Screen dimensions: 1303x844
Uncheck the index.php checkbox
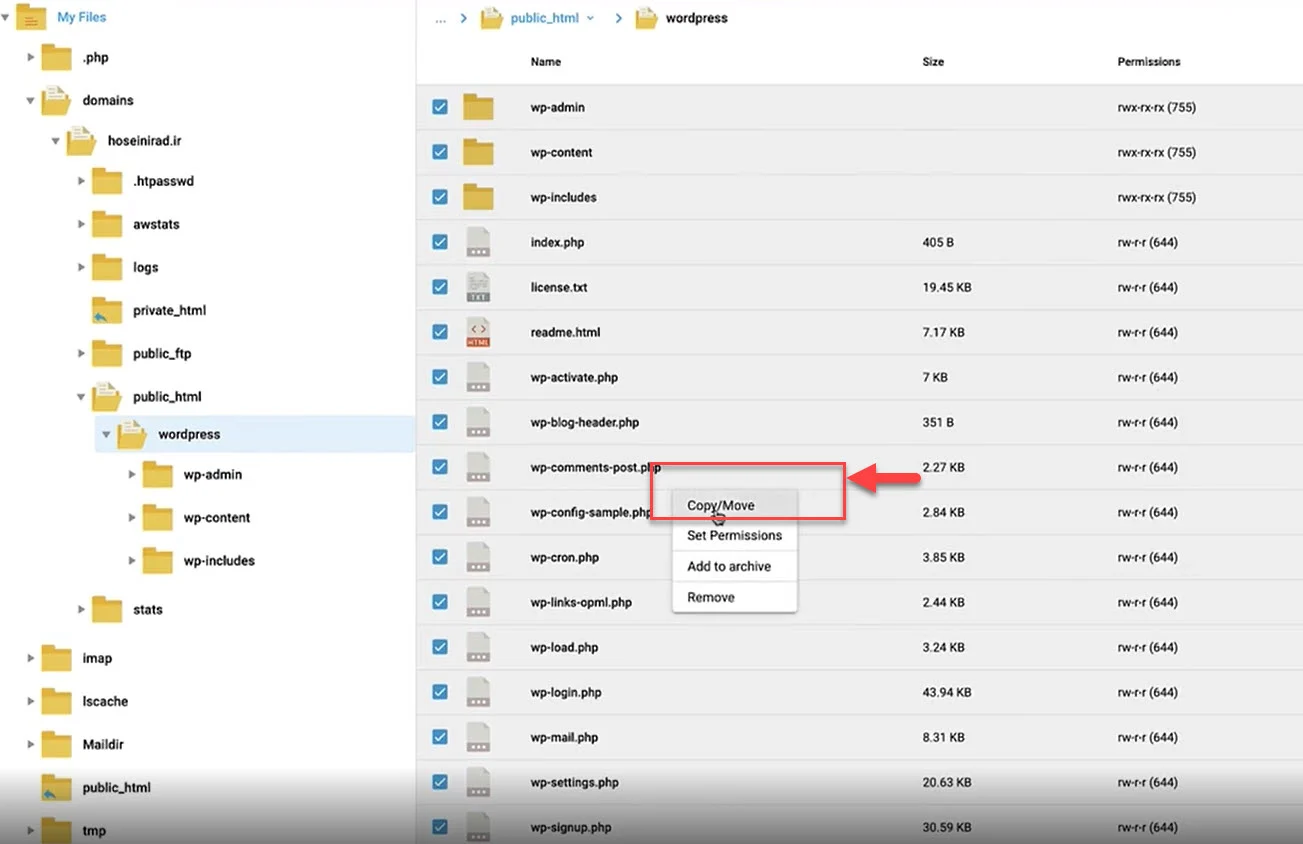coord(440,242)
